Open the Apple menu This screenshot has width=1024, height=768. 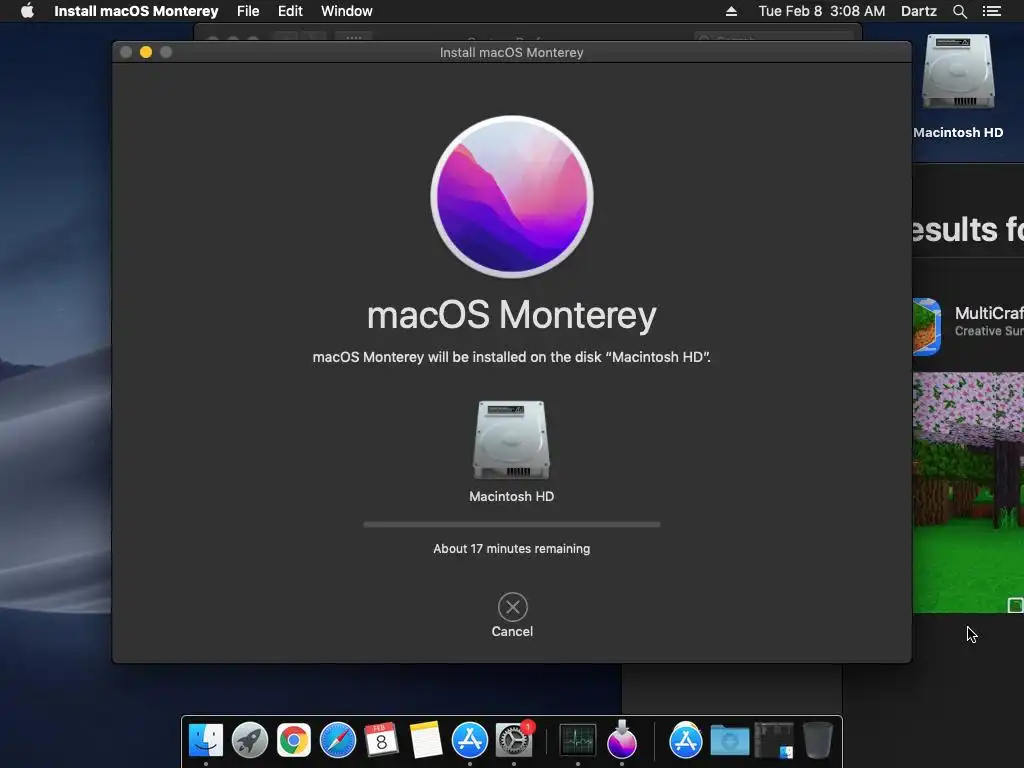[27, 11]
